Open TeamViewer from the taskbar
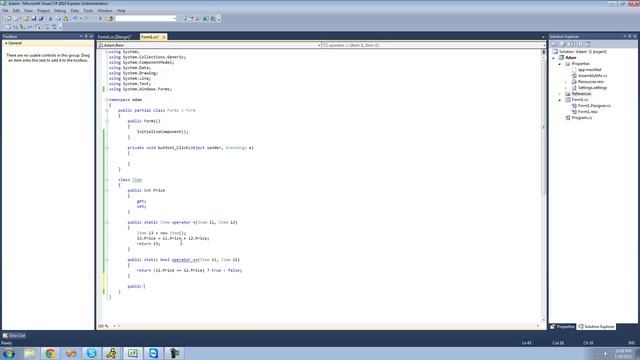Image resolution: width=640 pixels, height=360 pixels. [x=153, y=353]
